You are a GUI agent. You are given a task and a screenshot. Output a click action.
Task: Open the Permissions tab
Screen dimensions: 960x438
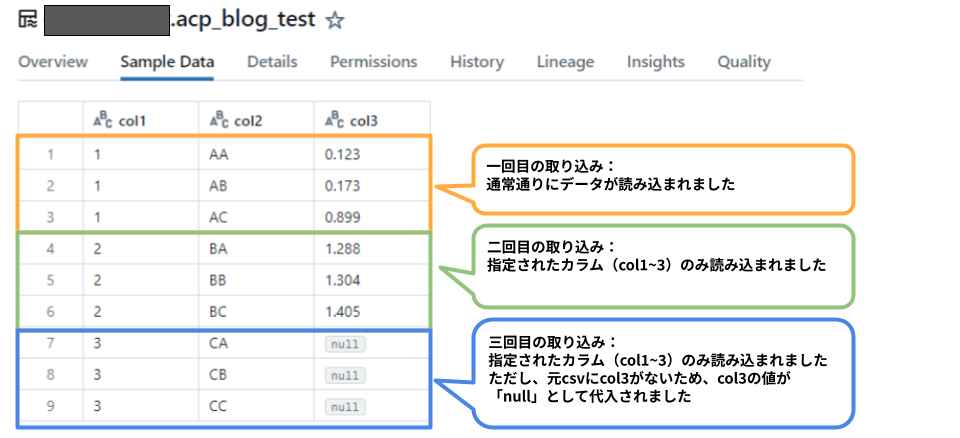tap(373, 62)
